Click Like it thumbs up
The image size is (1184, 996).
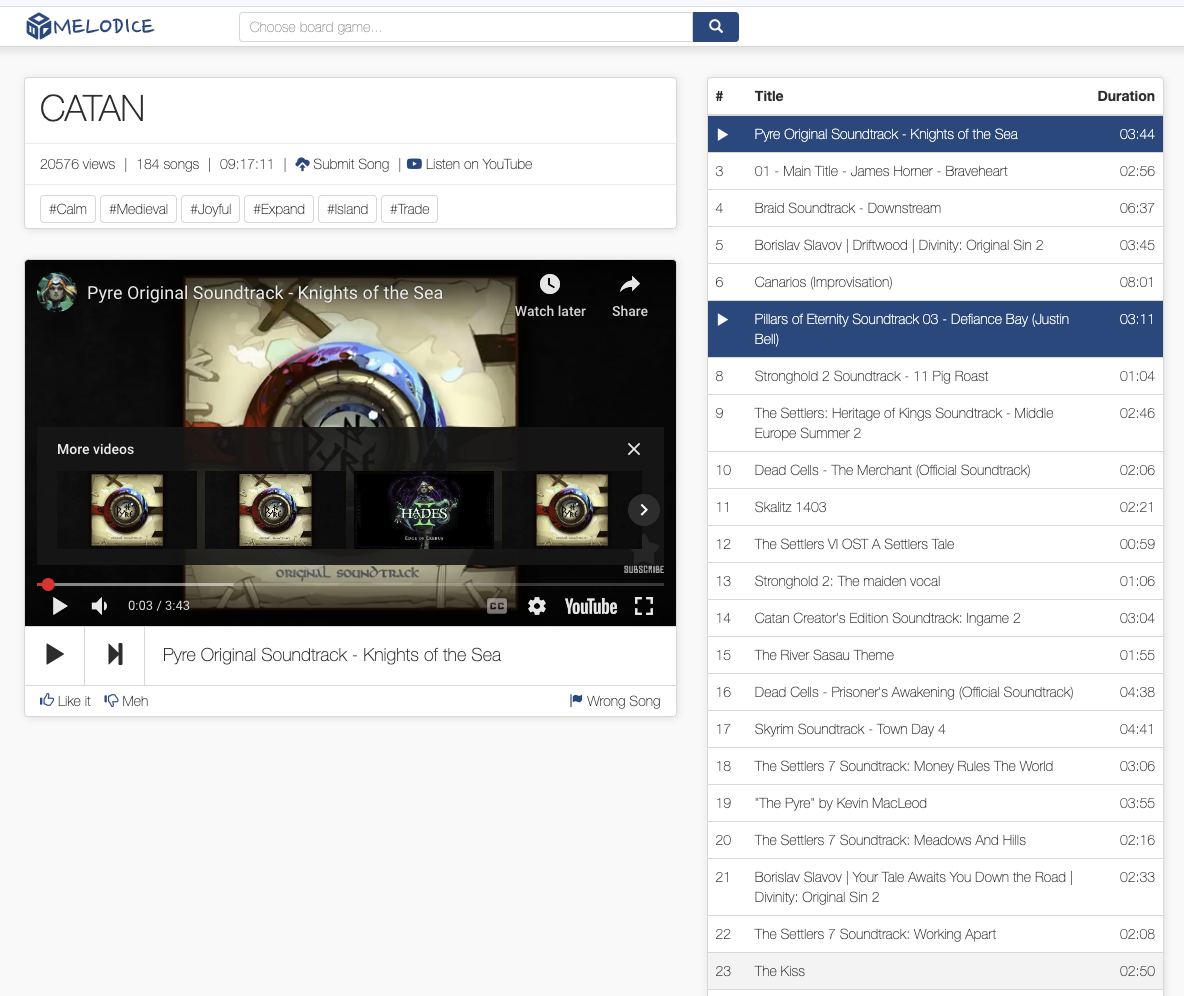point(65,701)
